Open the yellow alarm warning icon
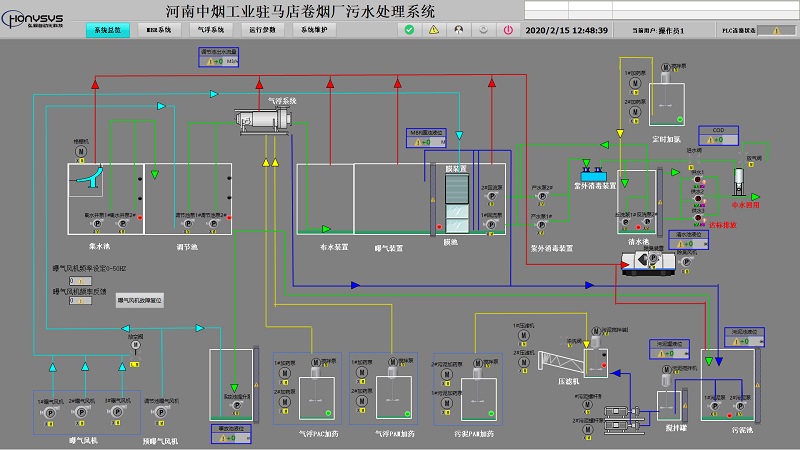Screen dimensions: 800x450 [x=434, y=30]
